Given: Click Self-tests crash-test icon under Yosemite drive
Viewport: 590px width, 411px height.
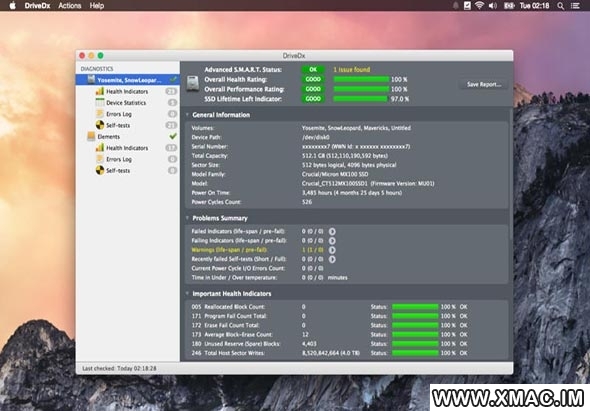Looking at the screenshot, I should [x=100, y=125].
